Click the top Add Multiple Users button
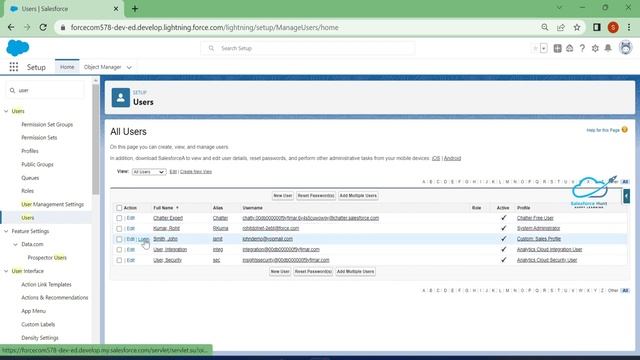 358,196
